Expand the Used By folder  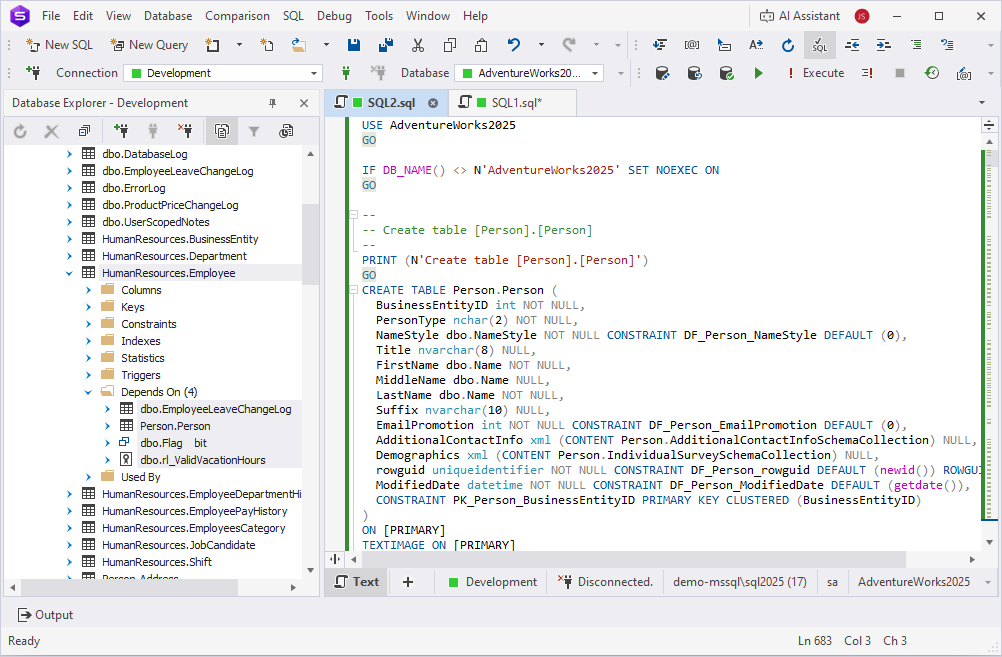88,477
